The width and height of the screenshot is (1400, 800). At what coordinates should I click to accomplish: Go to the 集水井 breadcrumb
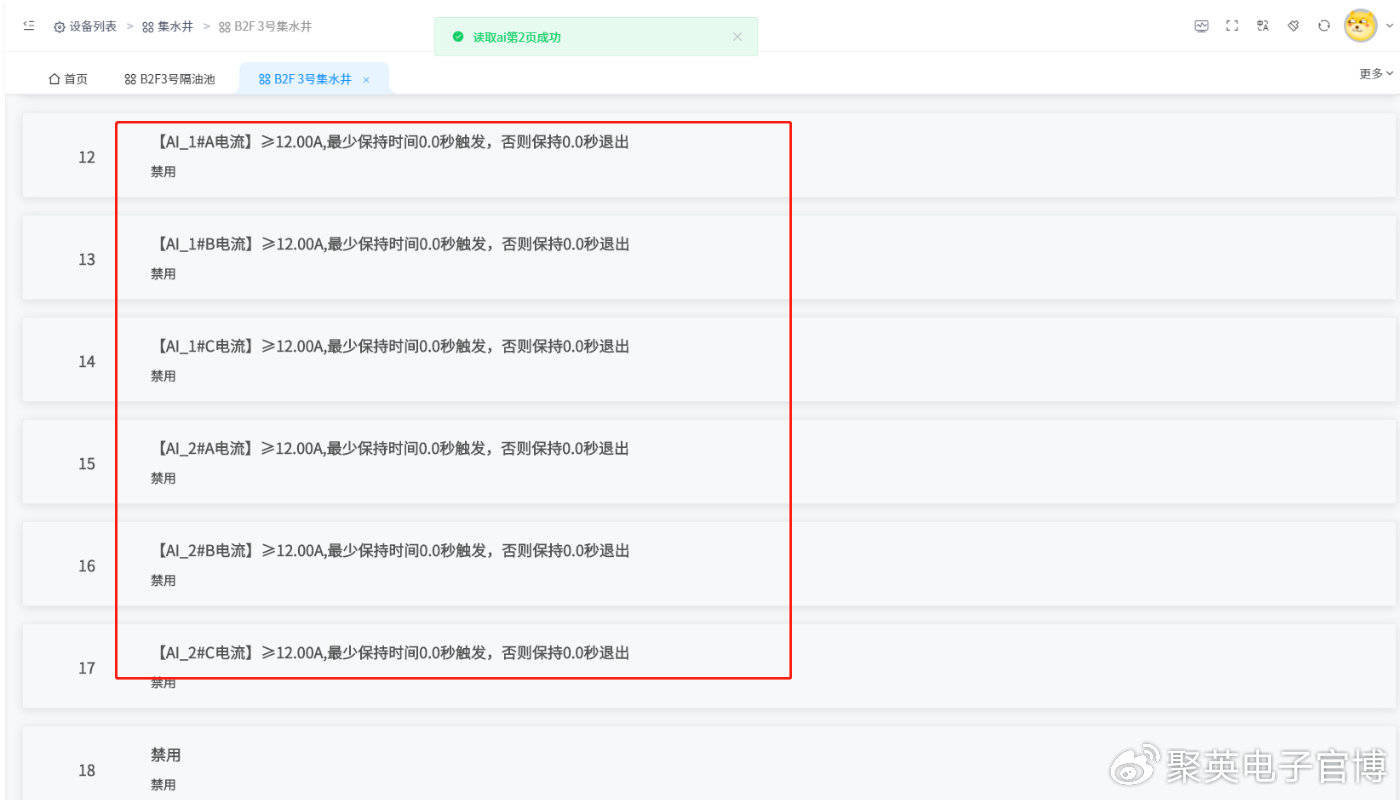(168, 27)
